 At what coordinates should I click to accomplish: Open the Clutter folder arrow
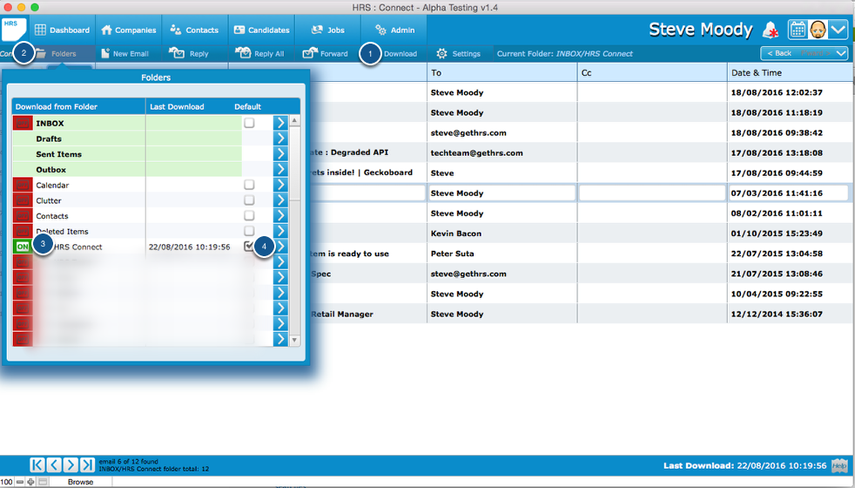click(x=280, y=200)
